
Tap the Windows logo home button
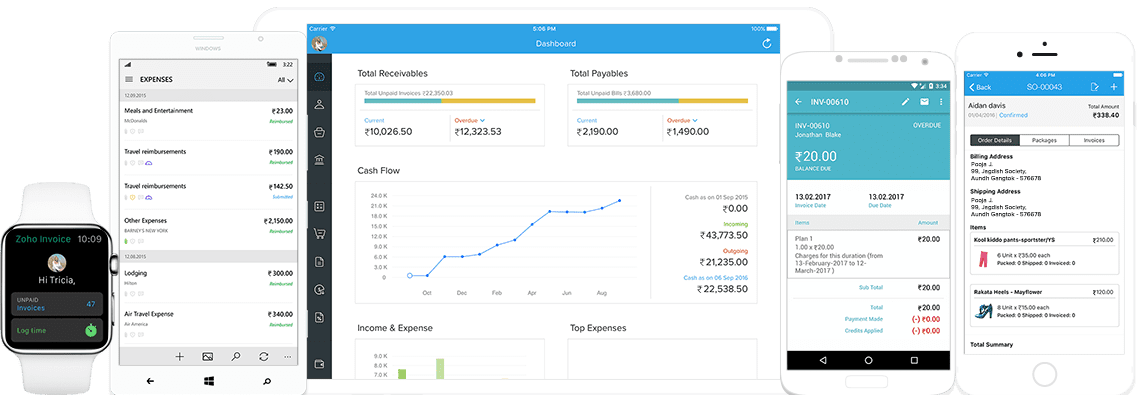coord(208,380)
